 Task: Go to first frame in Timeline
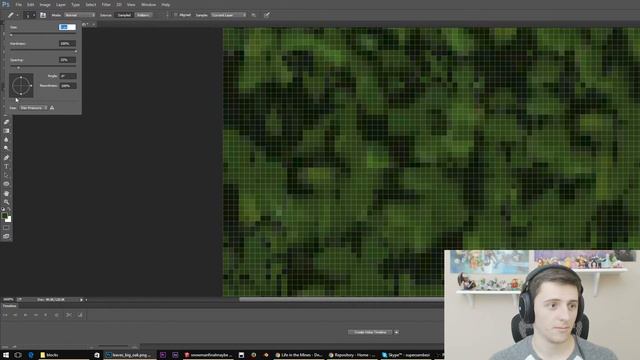pyautogui.click(x=5, y=315)
